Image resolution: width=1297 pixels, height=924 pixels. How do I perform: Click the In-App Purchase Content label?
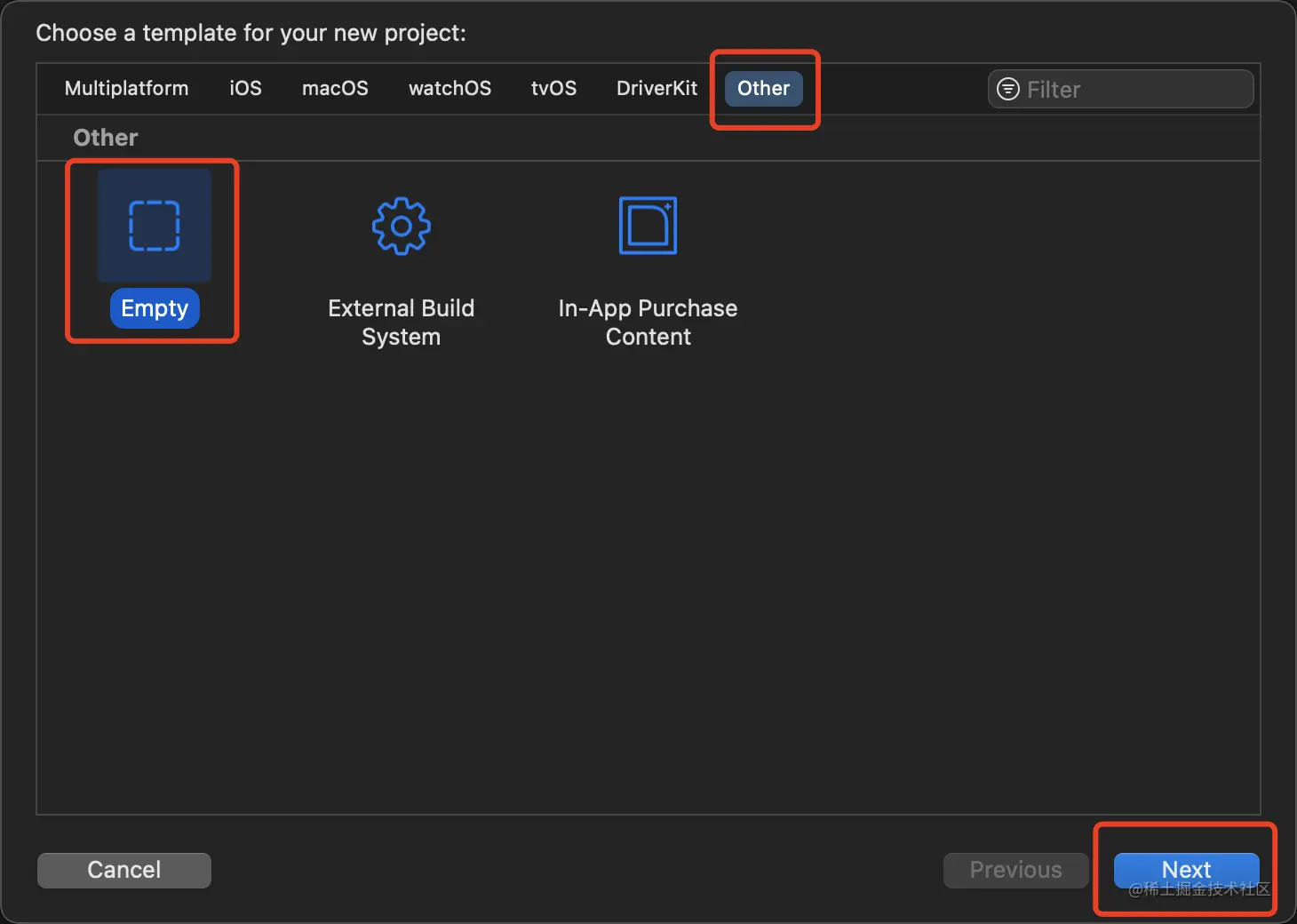pyautogui.click(x=648, y=322)
